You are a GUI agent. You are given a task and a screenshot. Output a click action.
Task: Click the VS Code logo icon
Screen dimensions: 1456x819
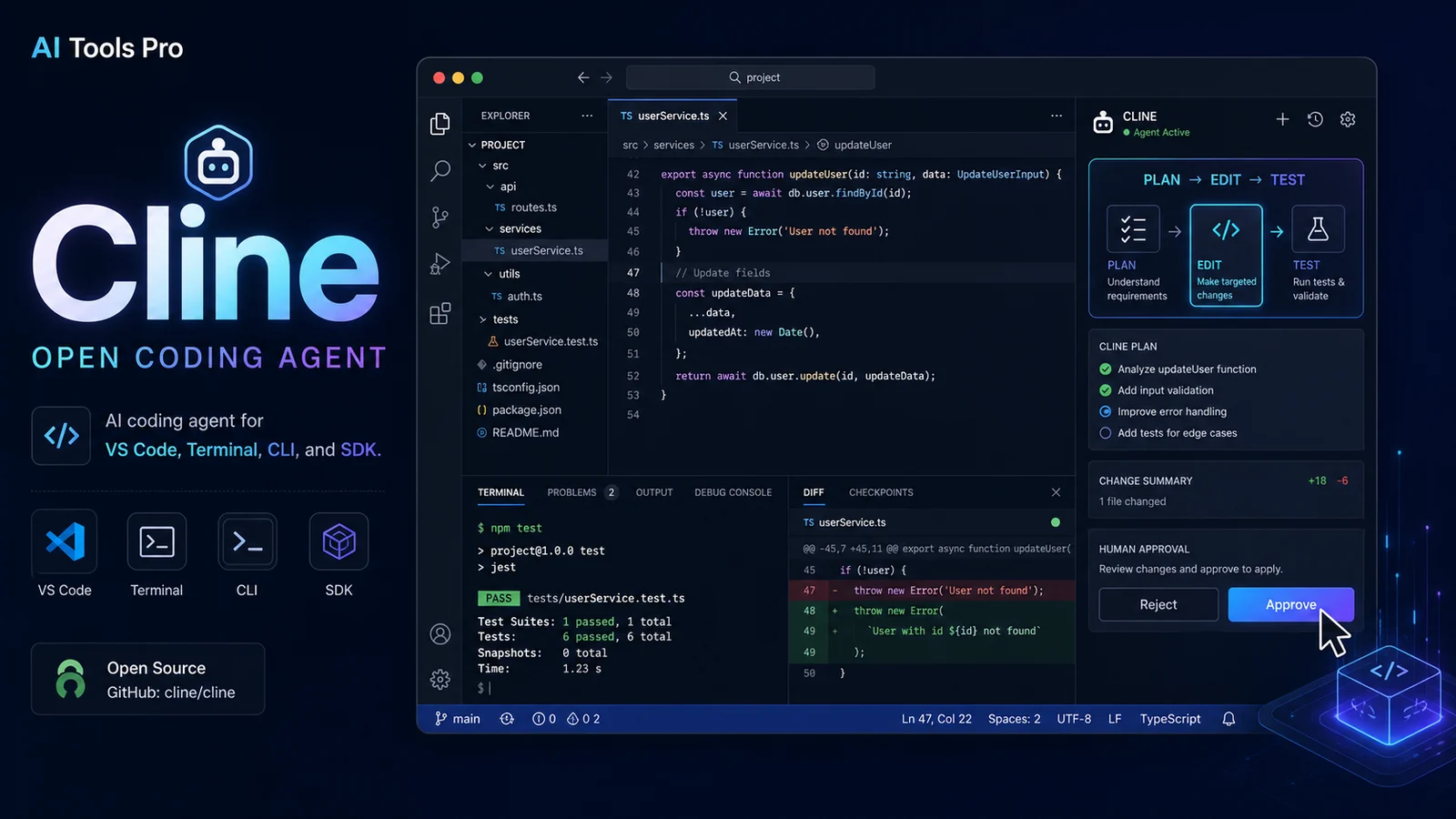point(65,541)
